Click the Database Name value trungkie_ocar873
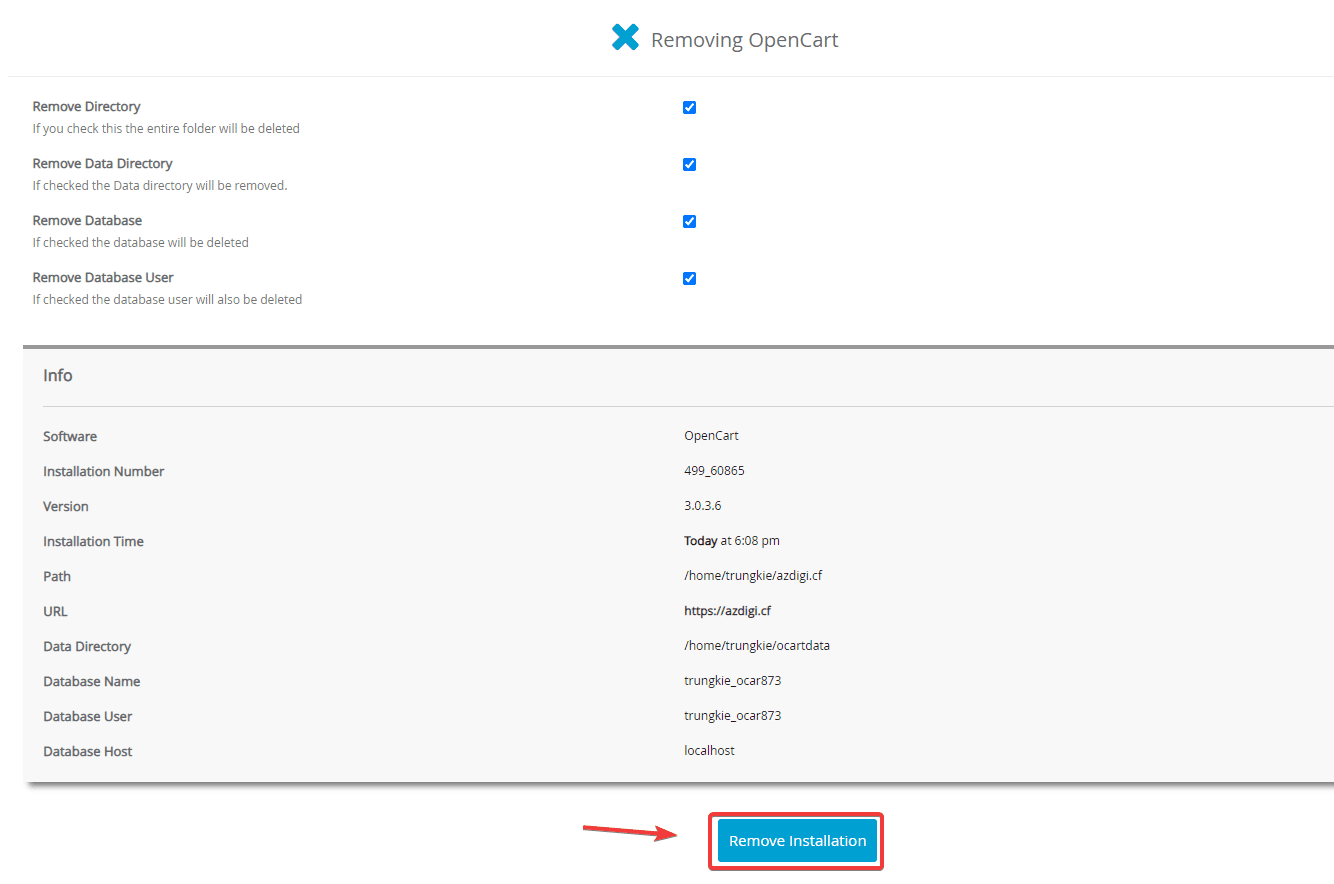Screen dimensions: 1334x884 tap(732, 681)
